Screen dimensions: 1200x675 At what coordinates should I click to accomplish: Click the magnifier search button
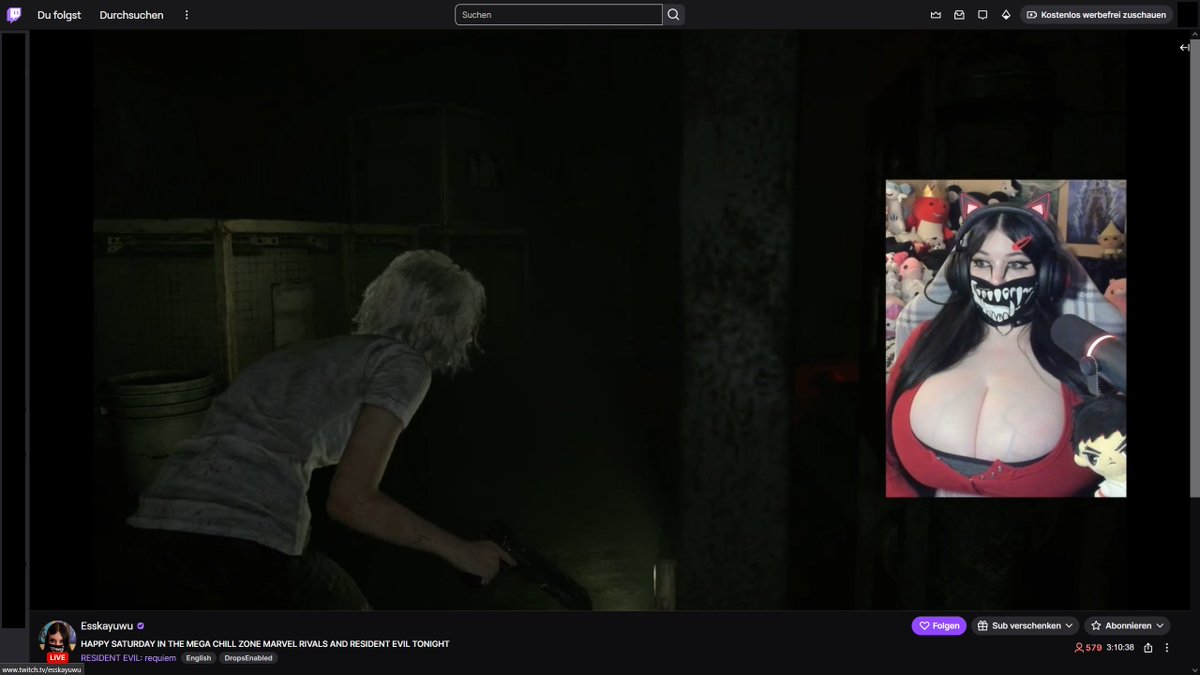pos(673,15)
